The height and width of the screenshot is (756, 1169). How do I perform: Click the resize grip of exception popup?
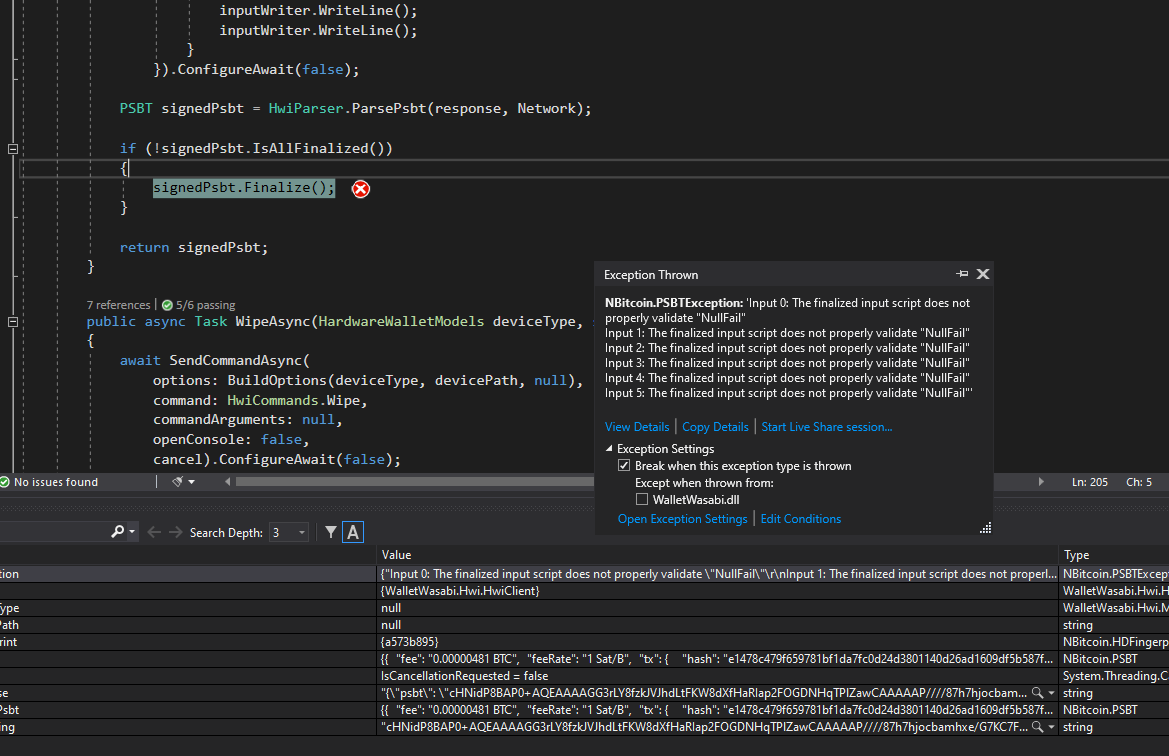click(986, 528)
